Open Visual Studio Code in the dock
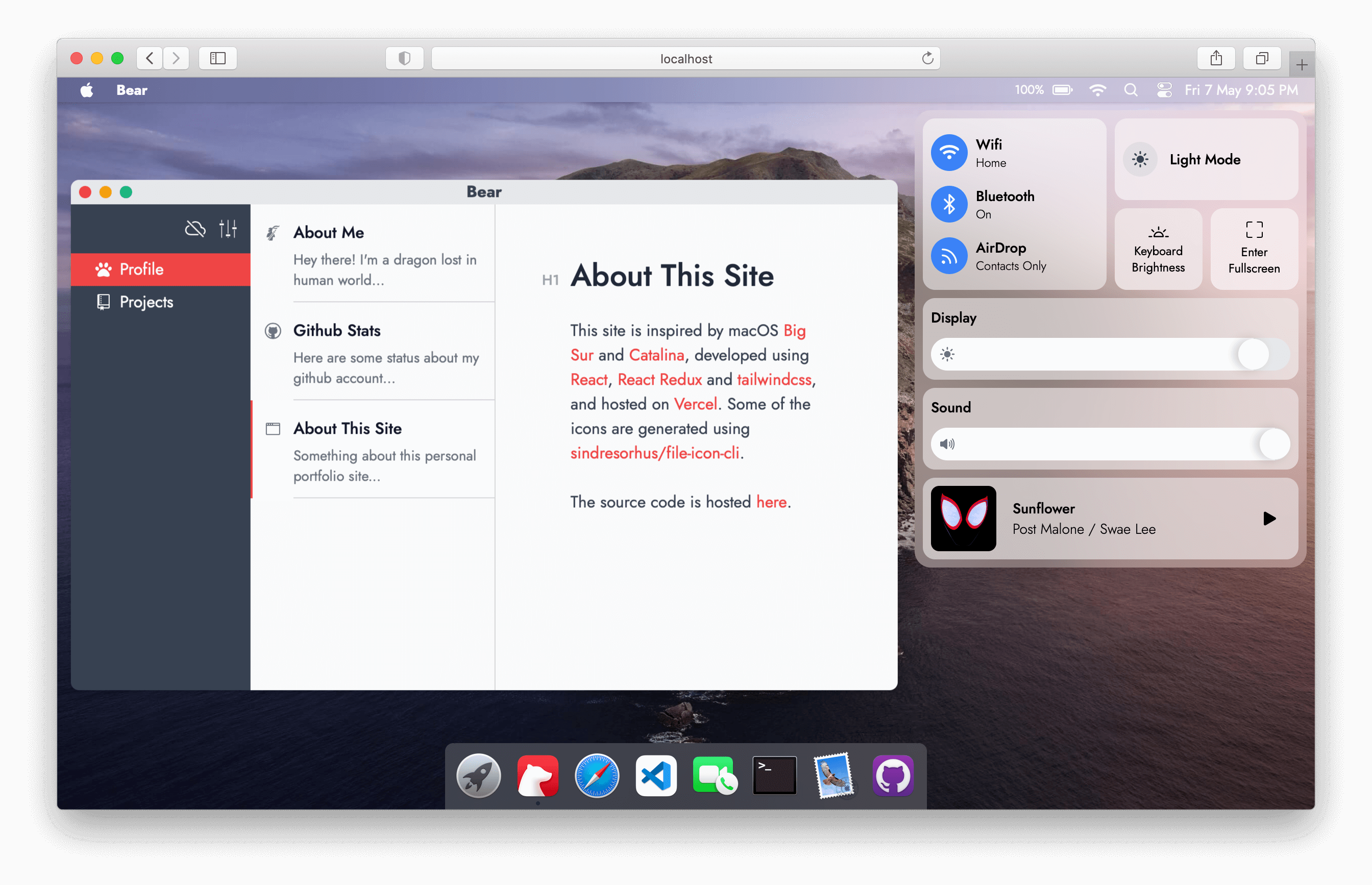This screenshot has width=1372, height=885. (x=656, y=776)
